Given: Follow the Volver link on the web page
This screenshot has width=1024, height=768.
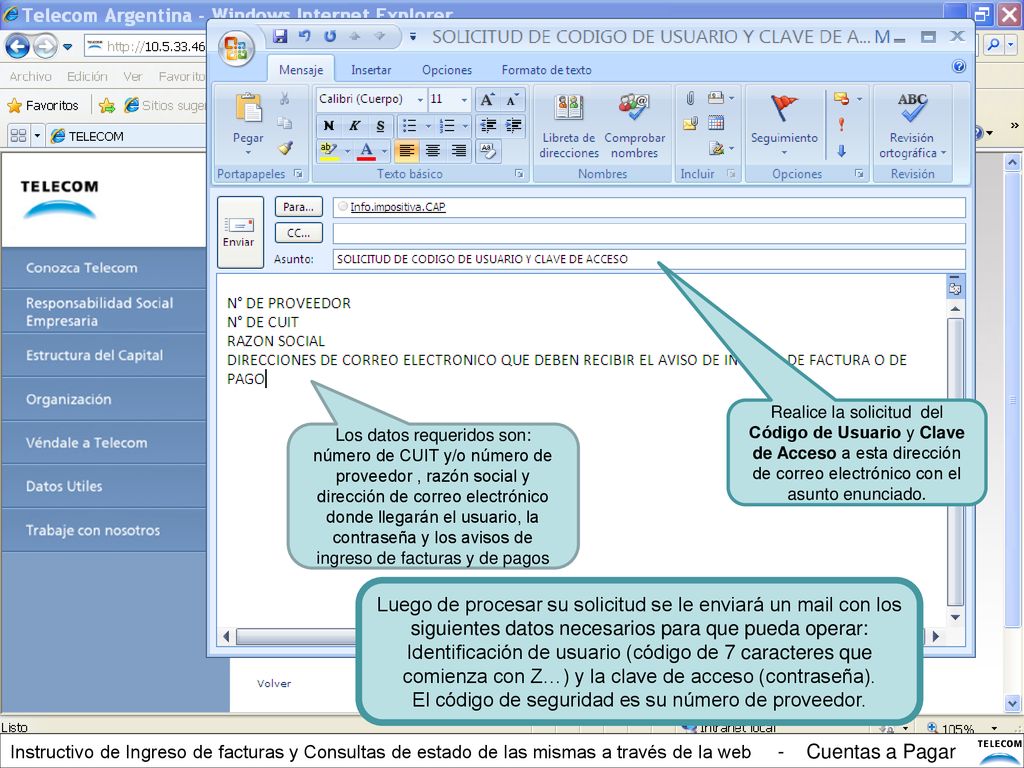Looking at the screenshot, I should 274,683.
